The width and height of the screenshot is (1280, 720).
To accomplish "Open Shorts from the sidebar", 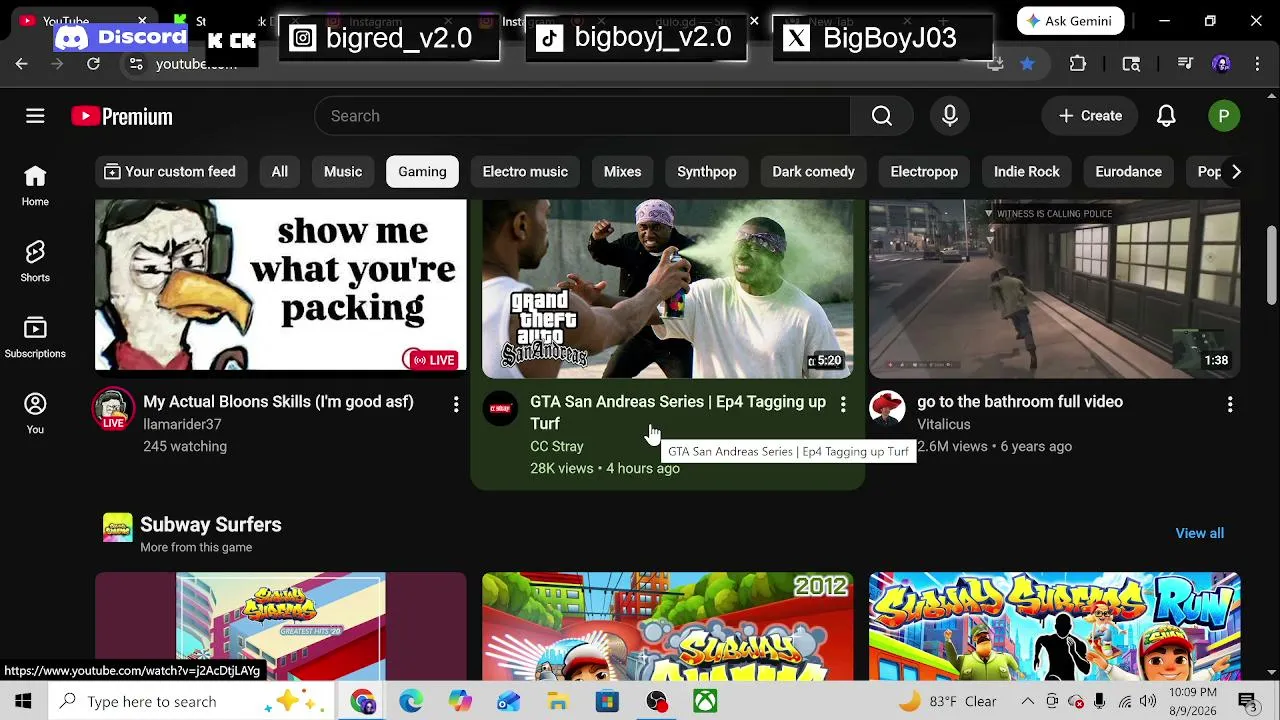I will coord(35,262).
